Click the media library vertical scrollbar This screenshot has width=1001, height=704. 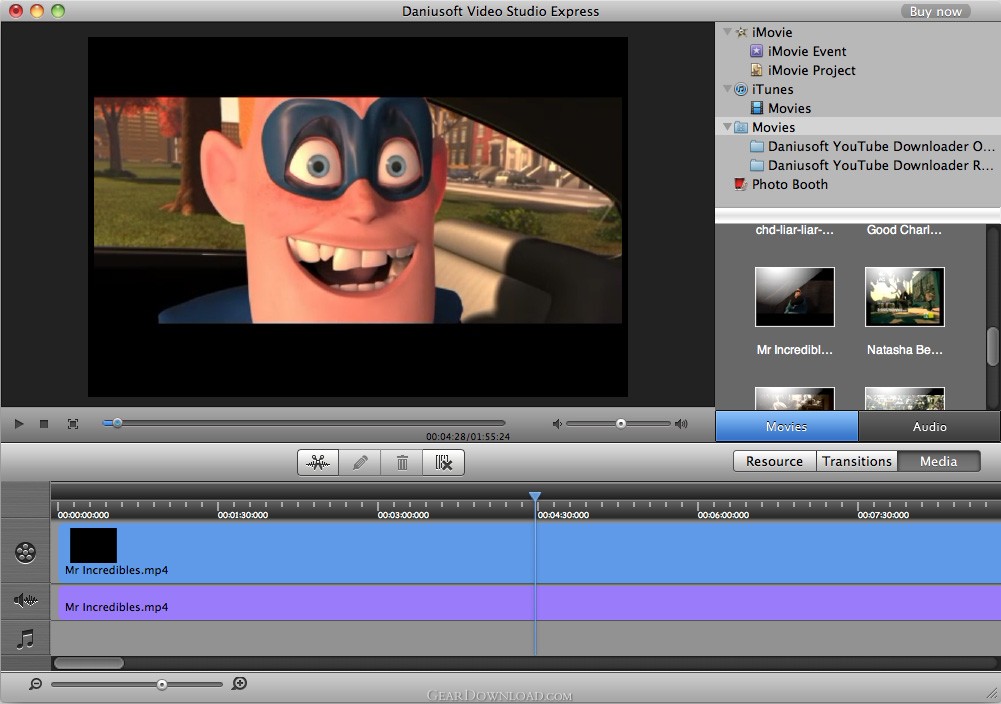point(993,346)
